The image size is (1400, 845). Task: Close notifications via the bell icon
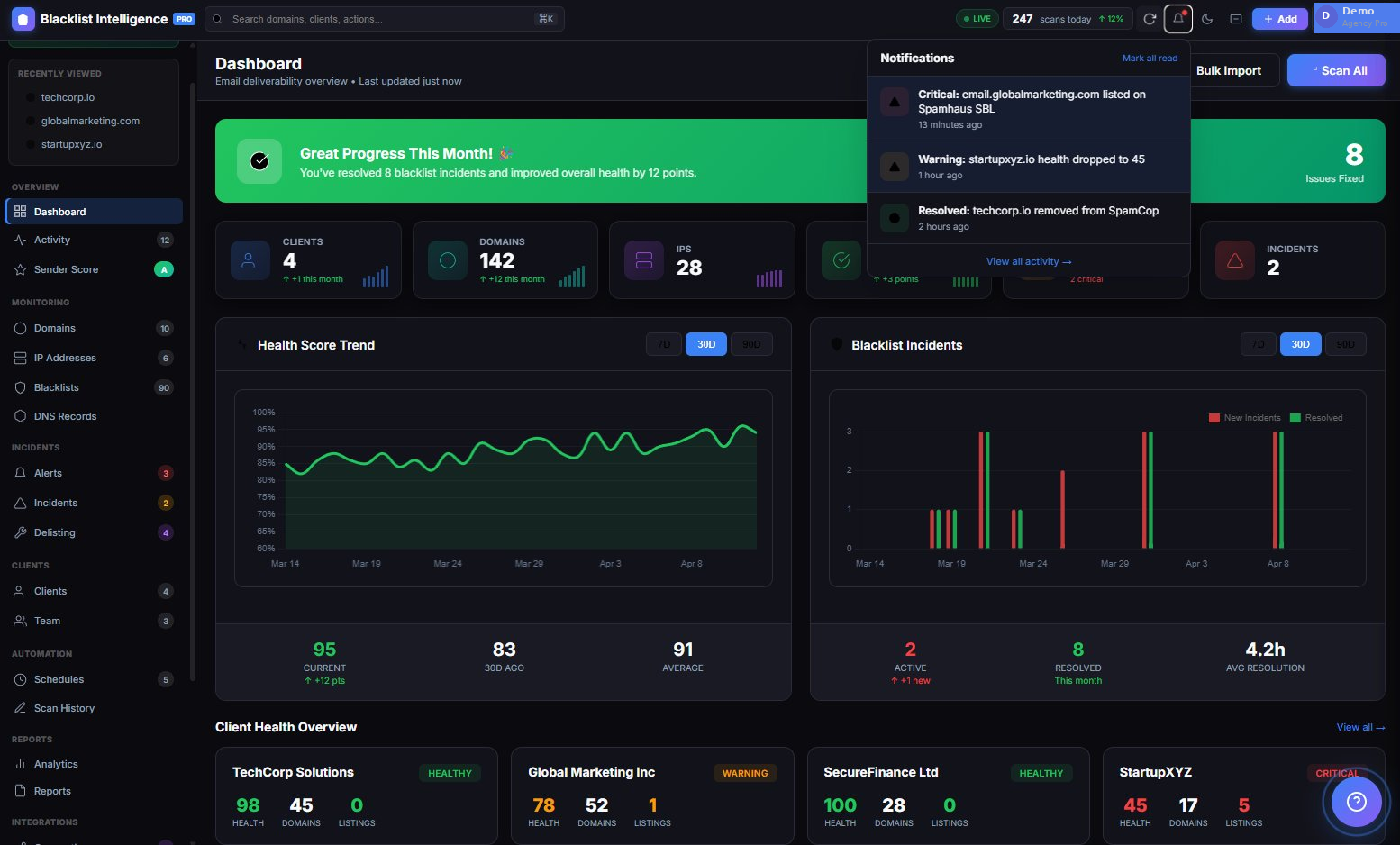(x=1177, y=19)
